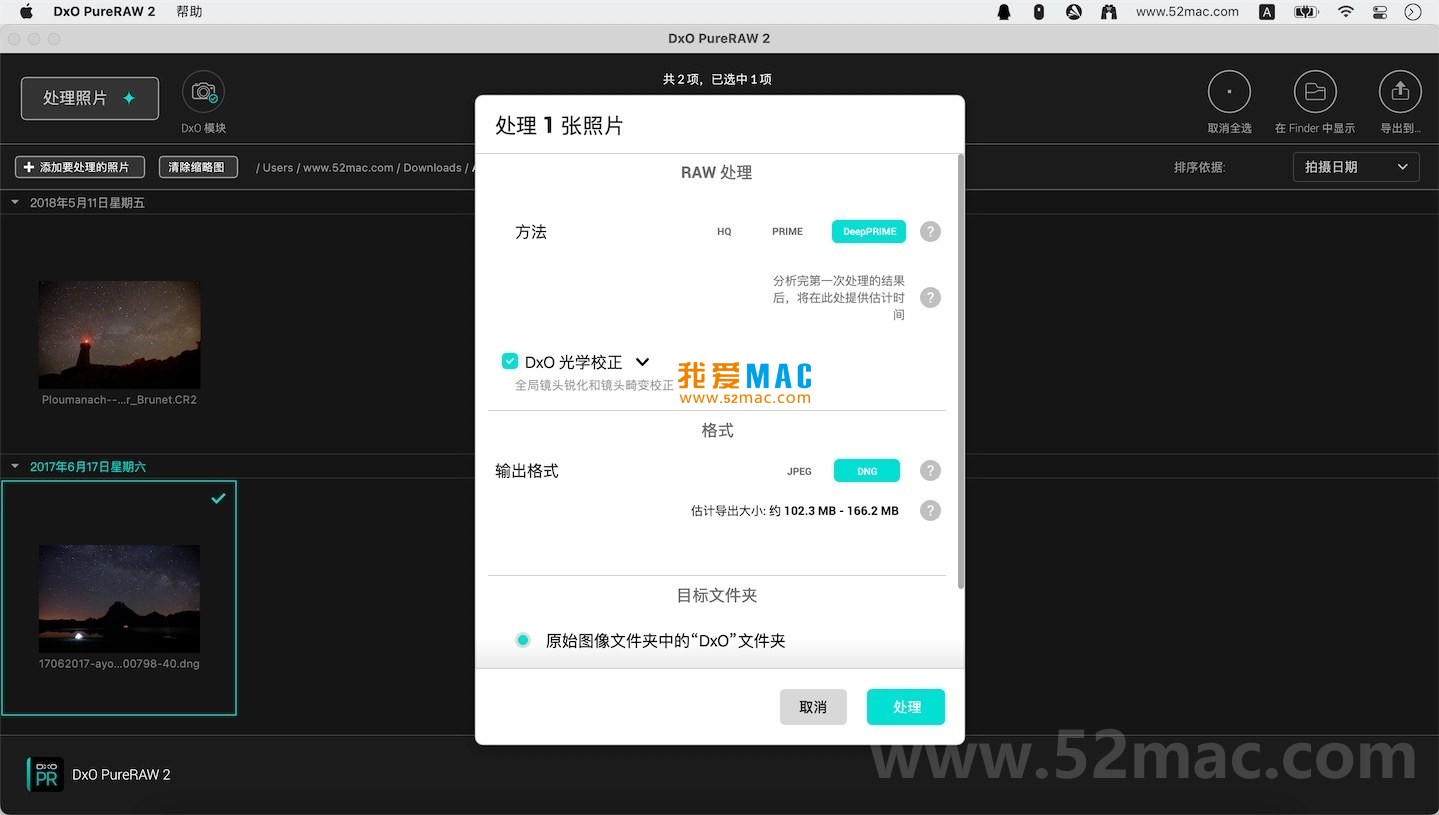Toggle selection checkmark on the 17062017 dng photo
The image size is (1439, 815).
tap(218, 498)
